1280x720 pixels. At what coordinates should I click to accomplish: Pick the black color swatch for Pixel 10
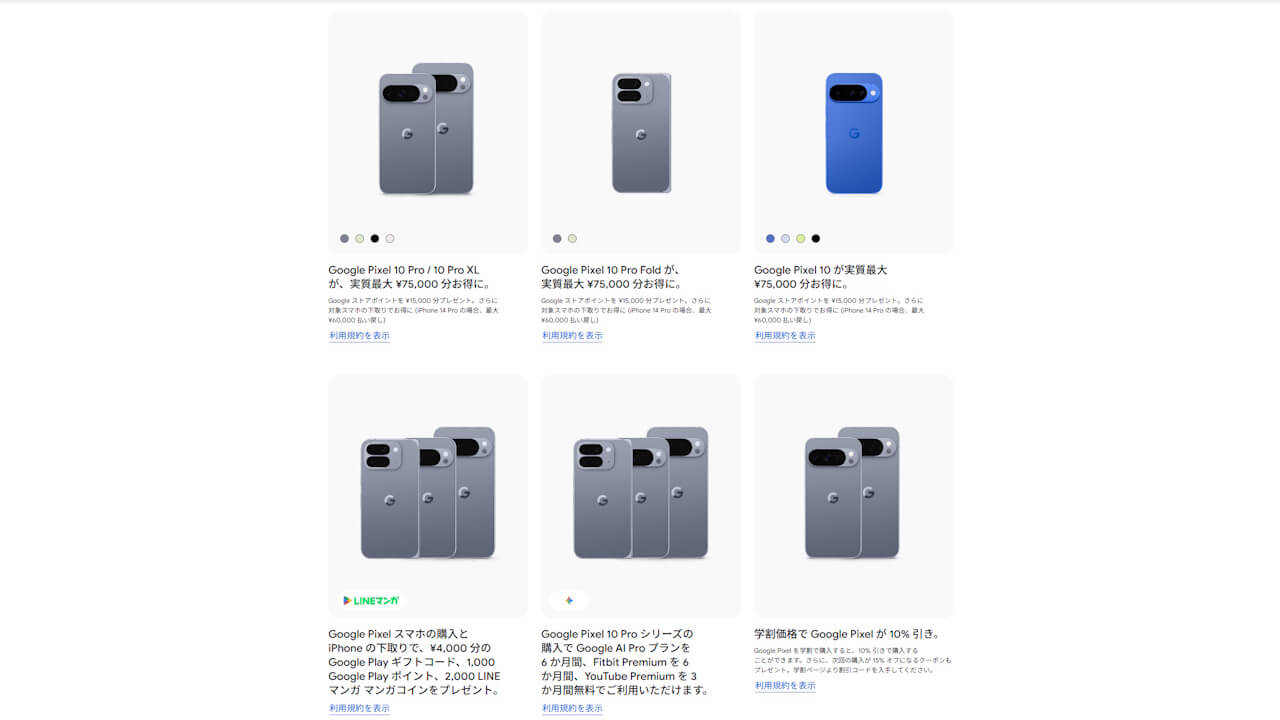click(x=816, y=239)
